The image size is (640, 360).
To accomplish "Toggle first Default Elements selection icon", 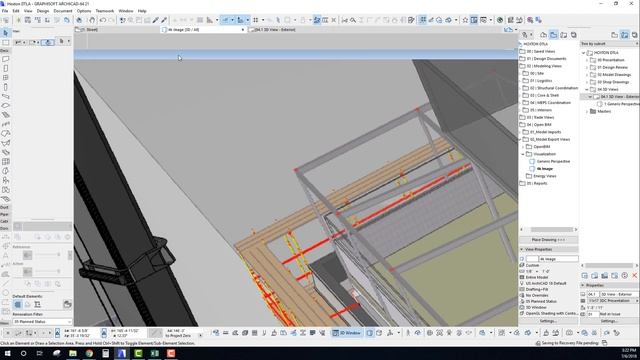I will (x=18, y=304).
